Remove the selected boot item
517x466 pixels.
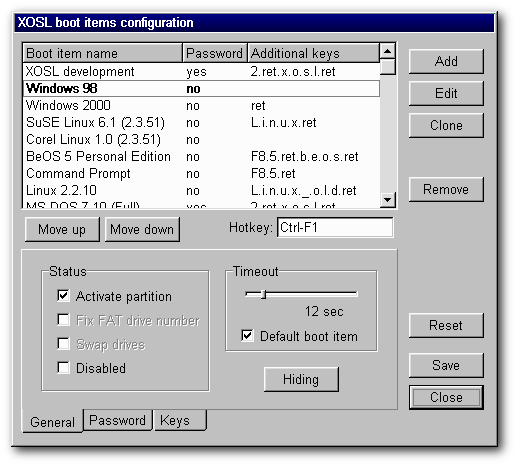[x=446, y=189]
